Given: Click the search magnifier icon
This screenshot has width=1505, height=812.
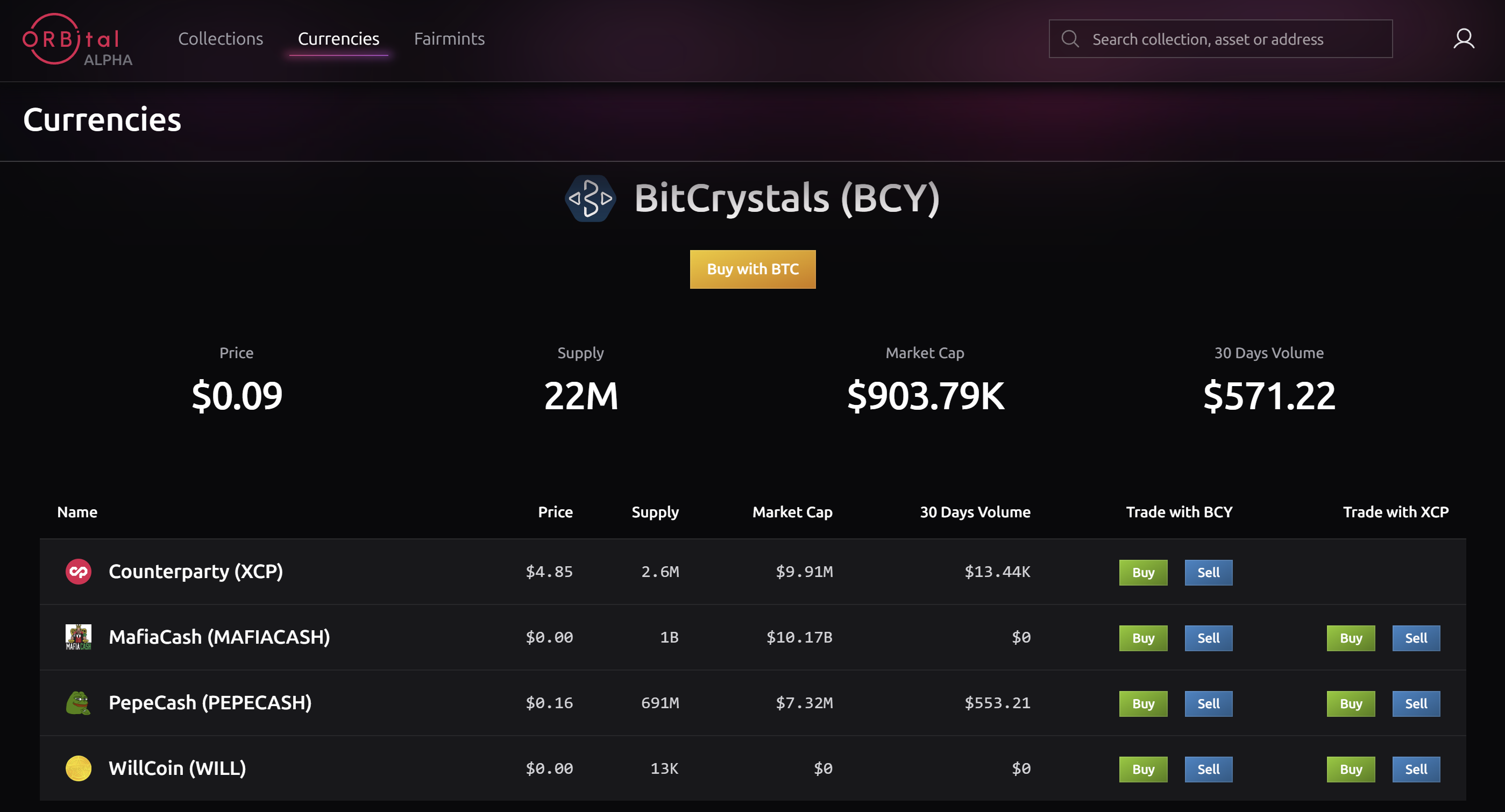Looking at the screenshot, I should click(x=1070, y=39).
